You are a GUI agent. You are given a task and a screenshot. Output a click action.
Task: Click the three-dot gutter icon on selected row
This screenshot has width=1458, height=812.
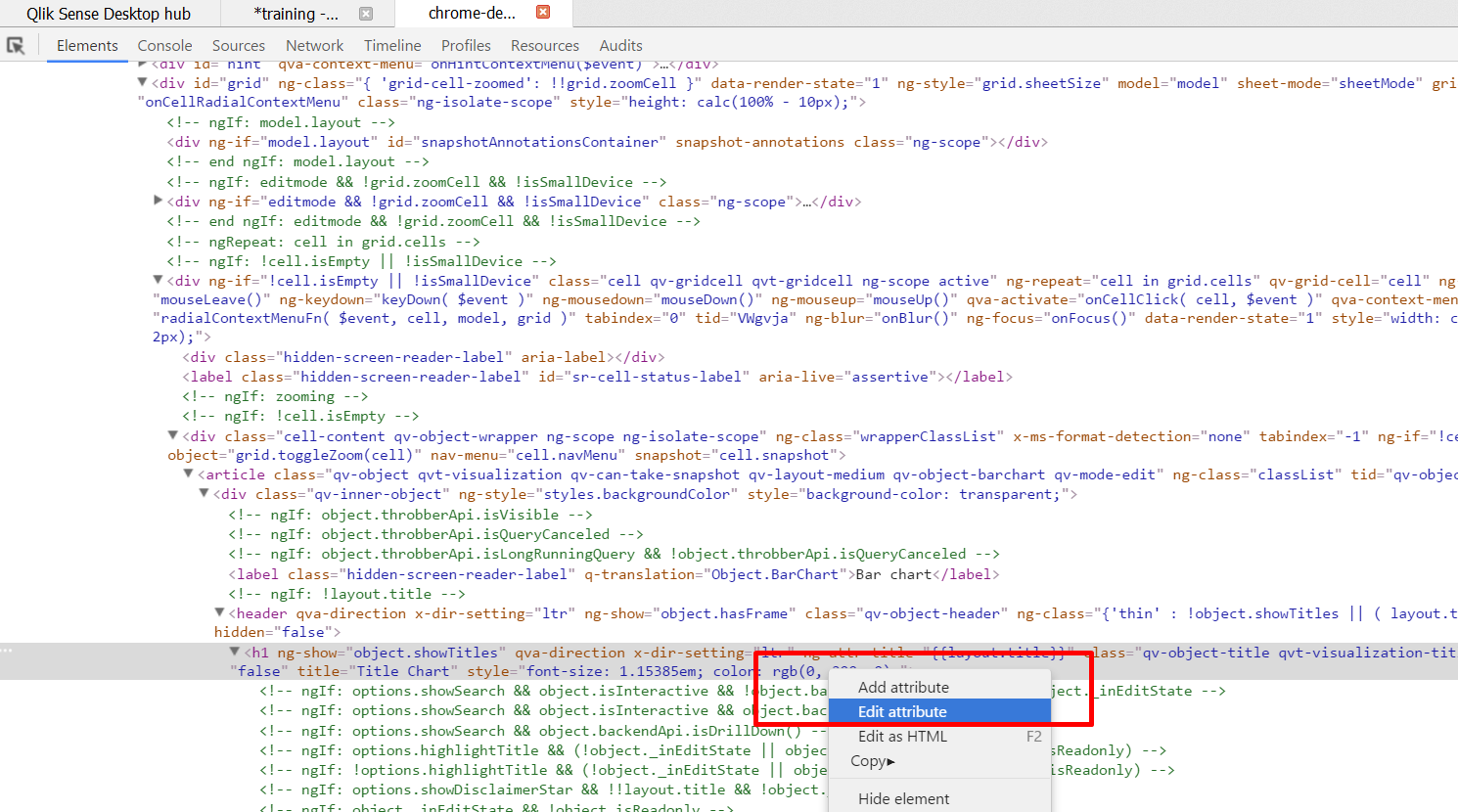coord(8,652)
